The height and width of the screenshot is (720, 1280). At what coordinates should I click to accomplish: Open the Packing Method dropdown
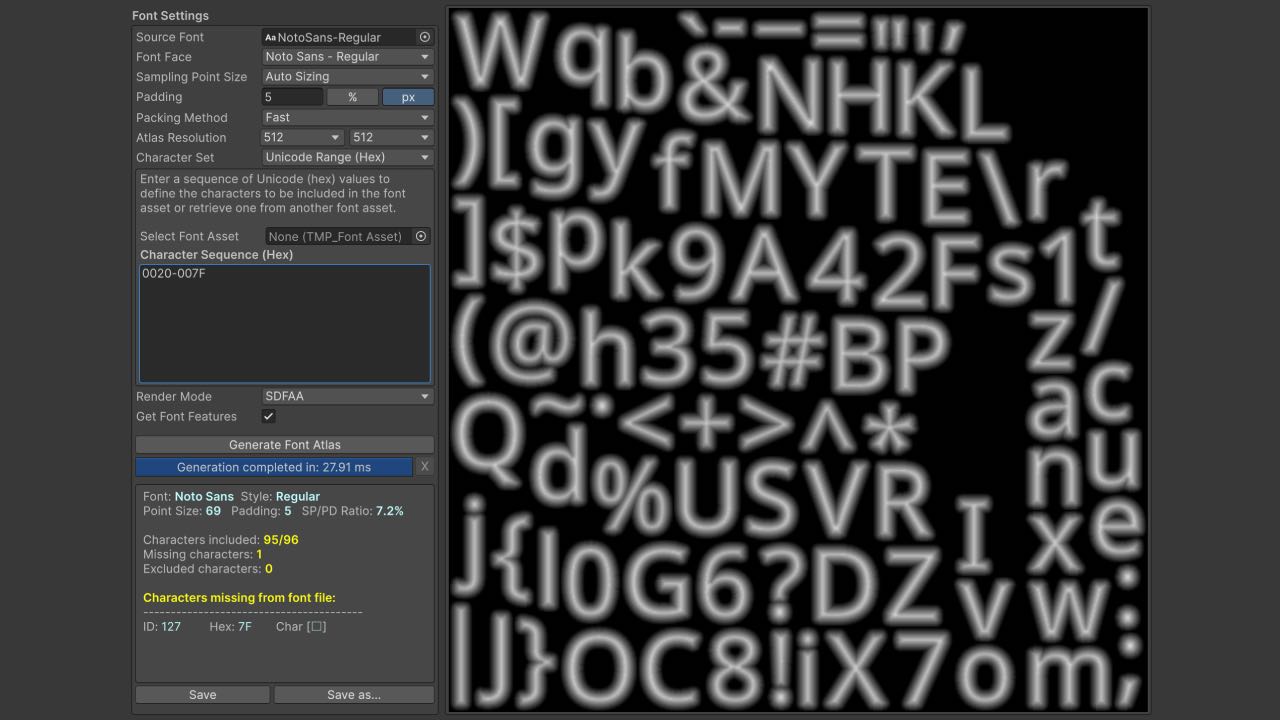[345, 117]
